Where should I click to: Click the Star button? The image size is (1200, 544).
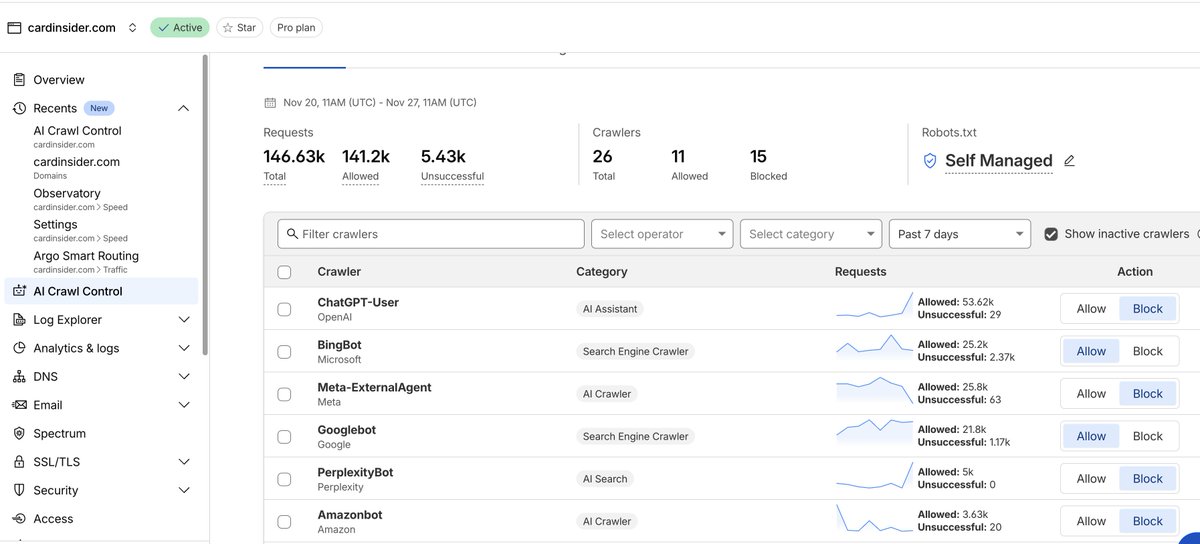[x=239, y=28]
